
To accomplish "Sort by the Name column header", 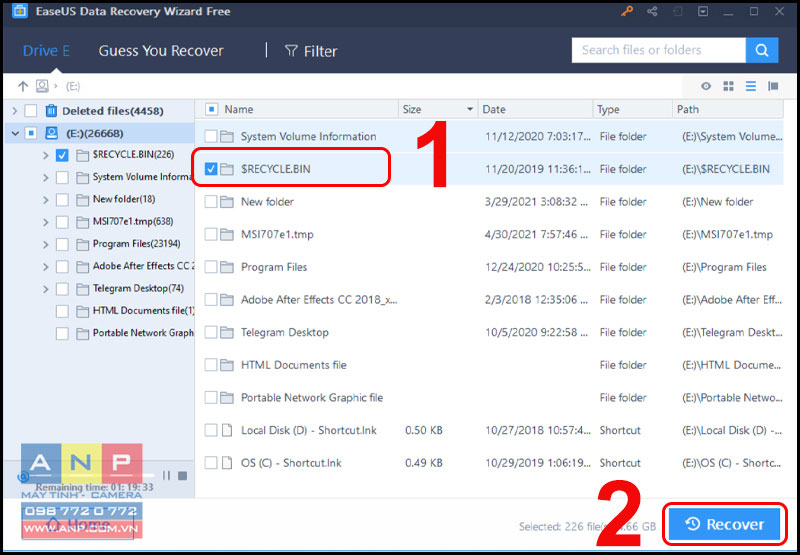I will [x=239, y=109].
